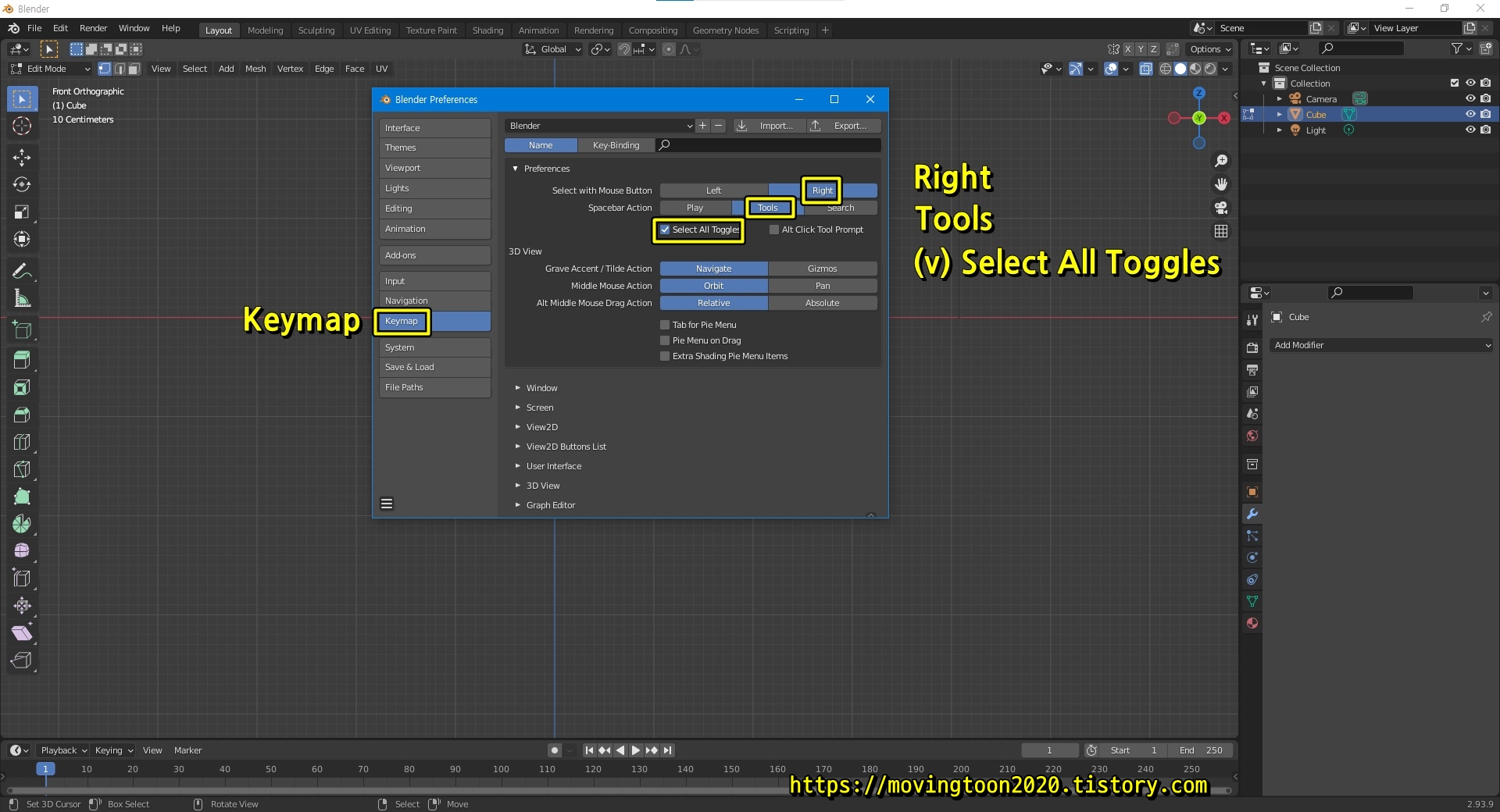Select the Shrink/Fatten tool
The image size is (1500, 812).
(22, 606)
